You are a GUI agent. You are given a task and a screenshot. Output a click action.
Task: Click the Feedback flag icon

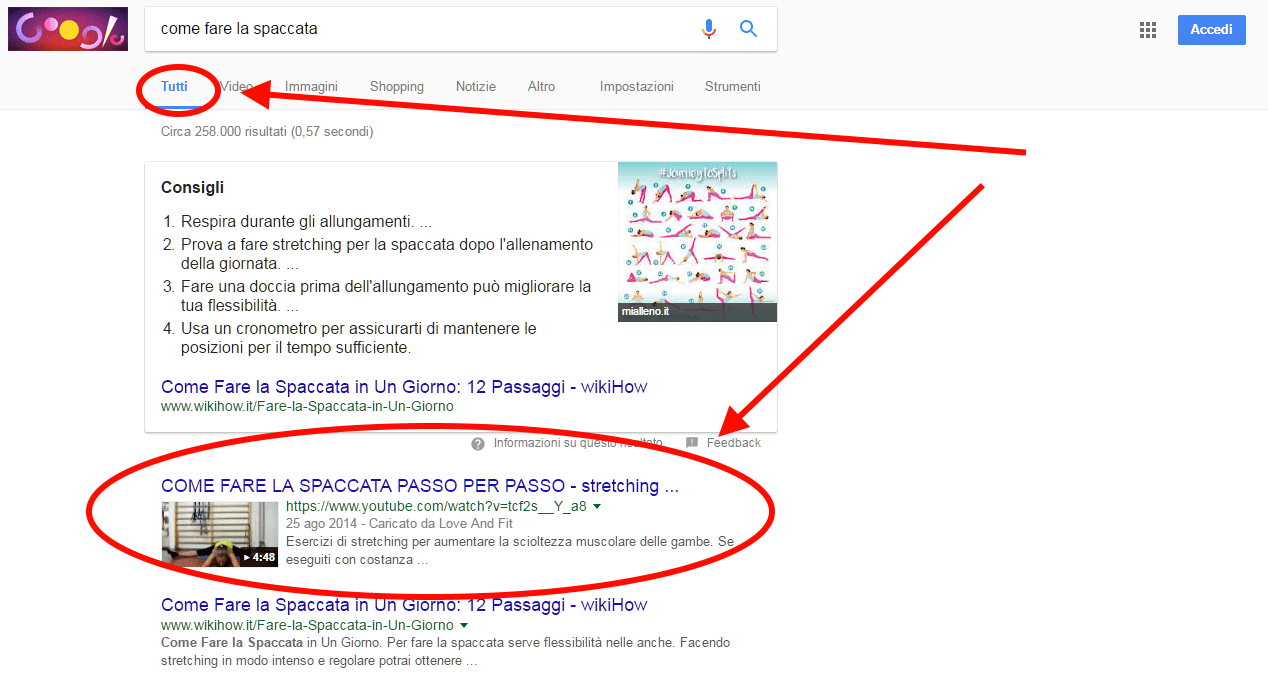coord(694,442)
